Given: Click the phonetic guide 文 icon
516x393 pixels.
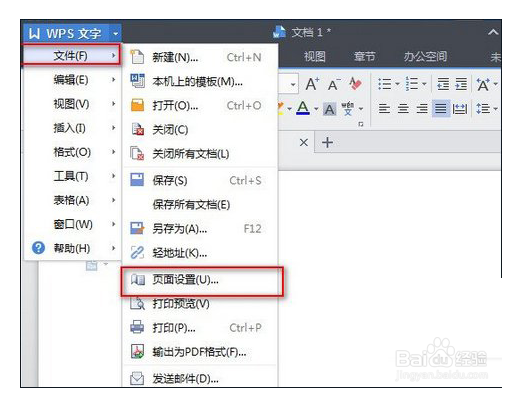Looking at the screenshot, I should (348, 108).
